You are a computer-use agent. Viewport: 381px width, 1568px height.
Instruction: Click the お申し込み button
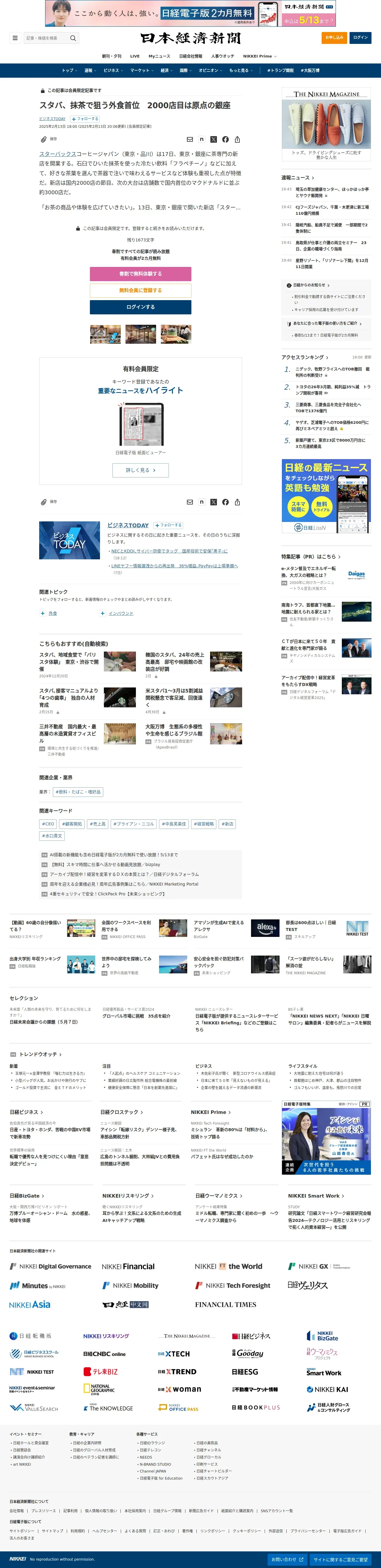click(334, 38)
